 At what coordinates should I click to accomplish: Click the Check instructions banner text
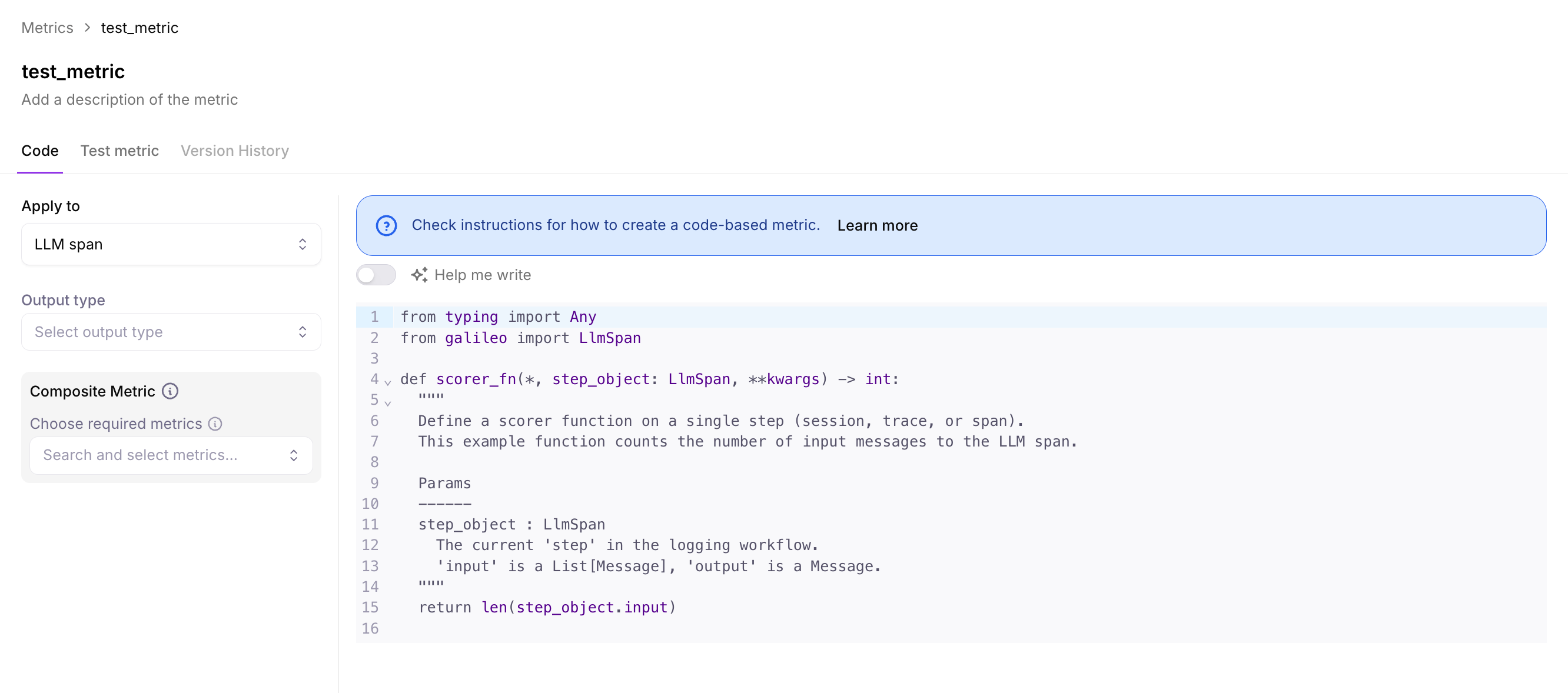(x=616, y=225)
